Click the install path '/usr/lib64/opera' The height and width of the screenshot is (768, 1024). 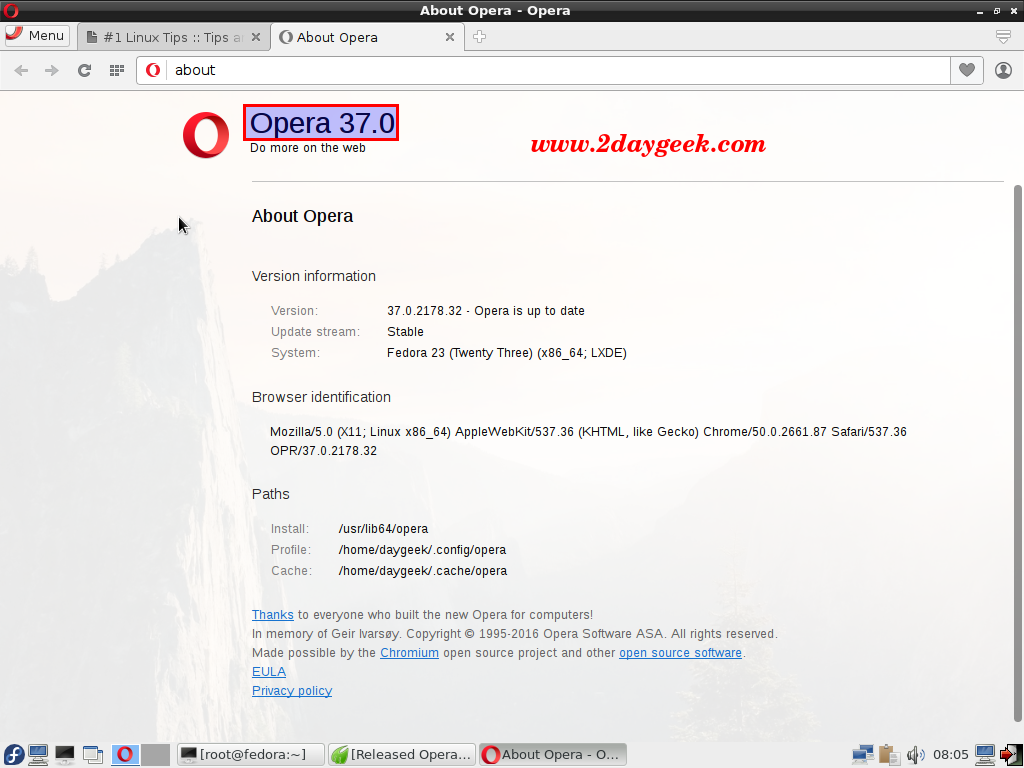(383, 529)
